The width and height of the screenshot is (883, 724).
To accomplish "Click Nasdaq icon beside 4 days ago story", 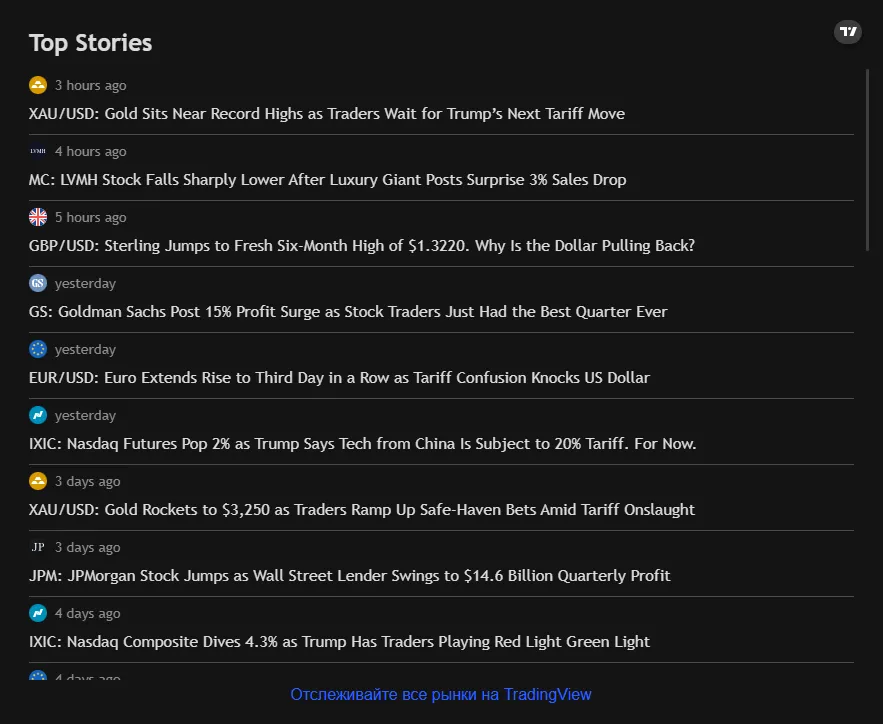I will [x=38, y=613].
